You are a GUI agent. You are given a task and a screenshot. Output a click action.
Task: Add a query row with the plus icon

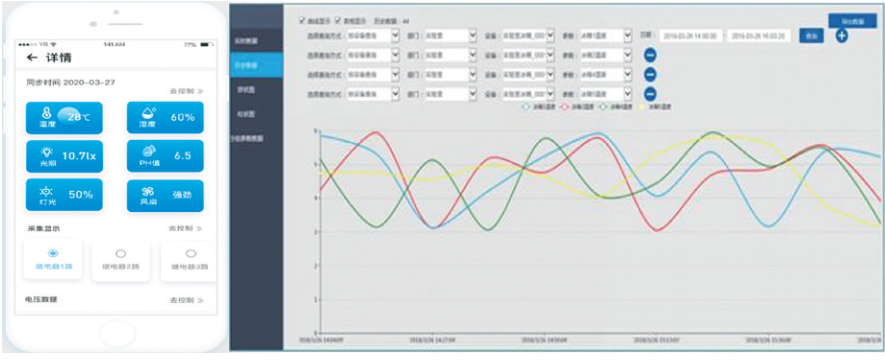point(842,36)
